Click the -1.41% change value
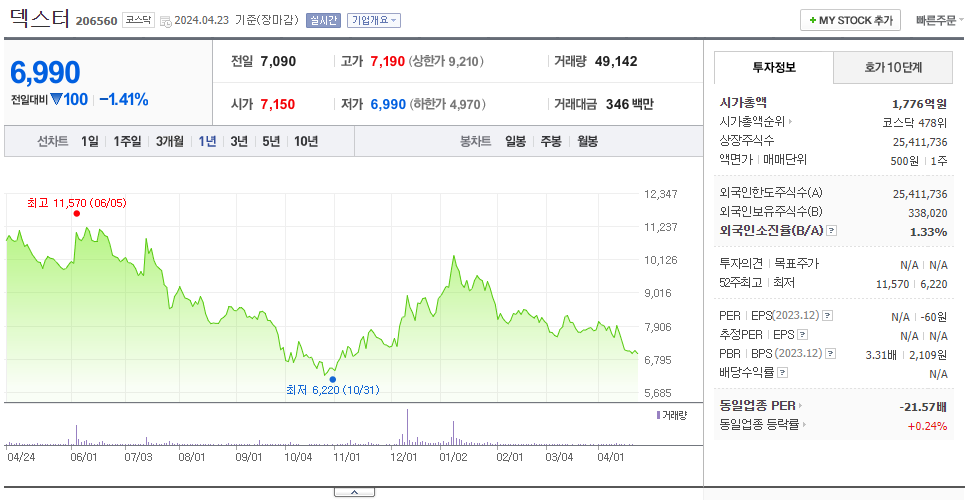The height and width of the screenshot is (500, 968). [x=123, y=99]
